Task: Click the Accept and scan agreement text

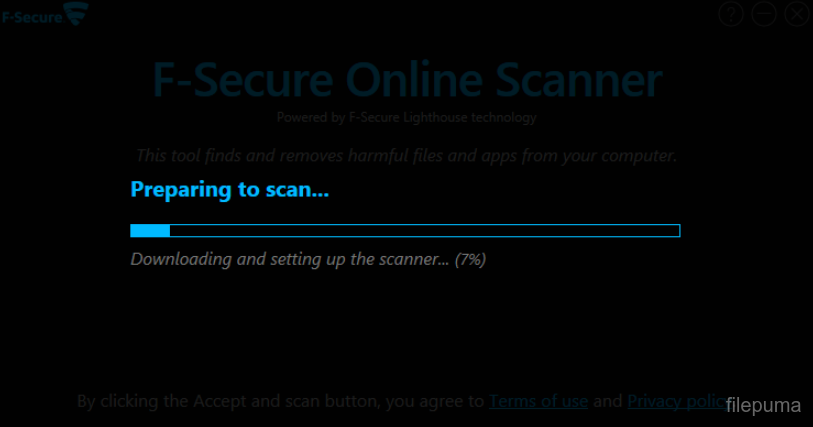Action: [x=280, y=401]
